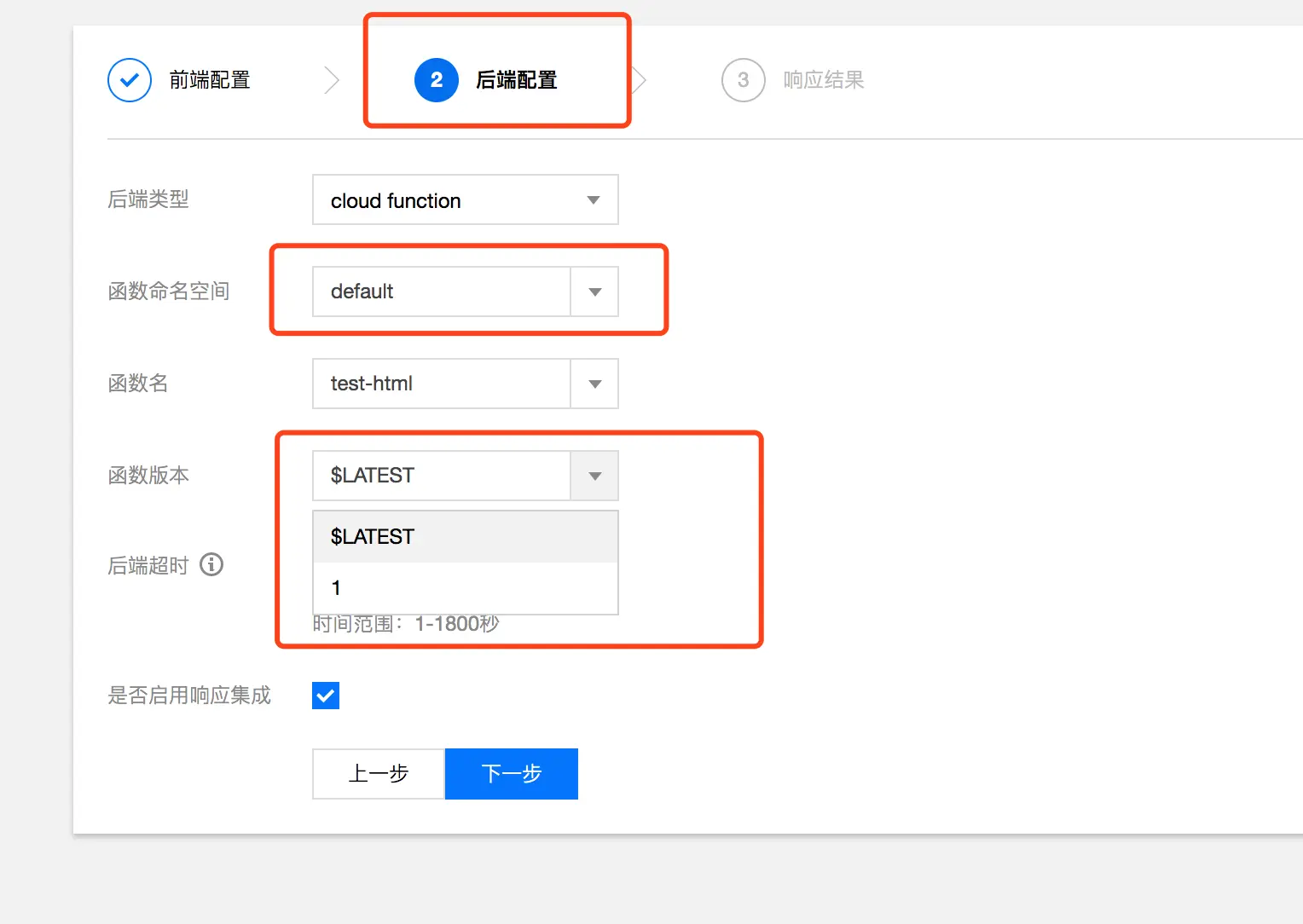Click the 后端类型 label
Screen dimensions: 1303x924
click(x=148, y=199)
